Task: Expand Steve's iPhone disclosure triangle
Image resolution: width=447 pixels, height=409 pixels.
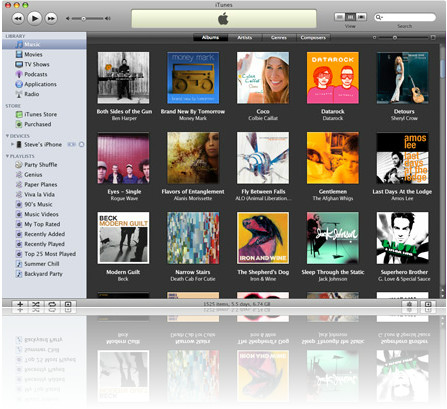Action: [x=13, y=144]
